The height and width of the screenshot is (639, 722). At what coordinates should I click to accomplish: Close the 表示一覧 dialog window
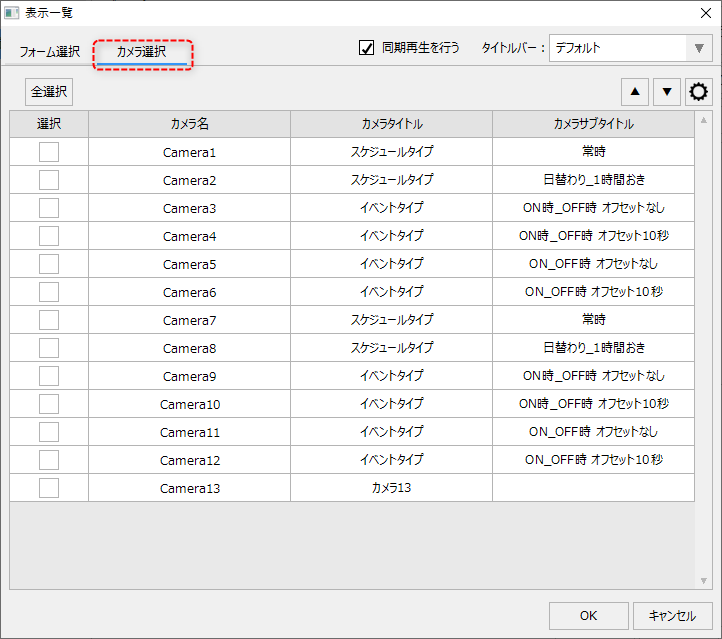coord(703,12)
